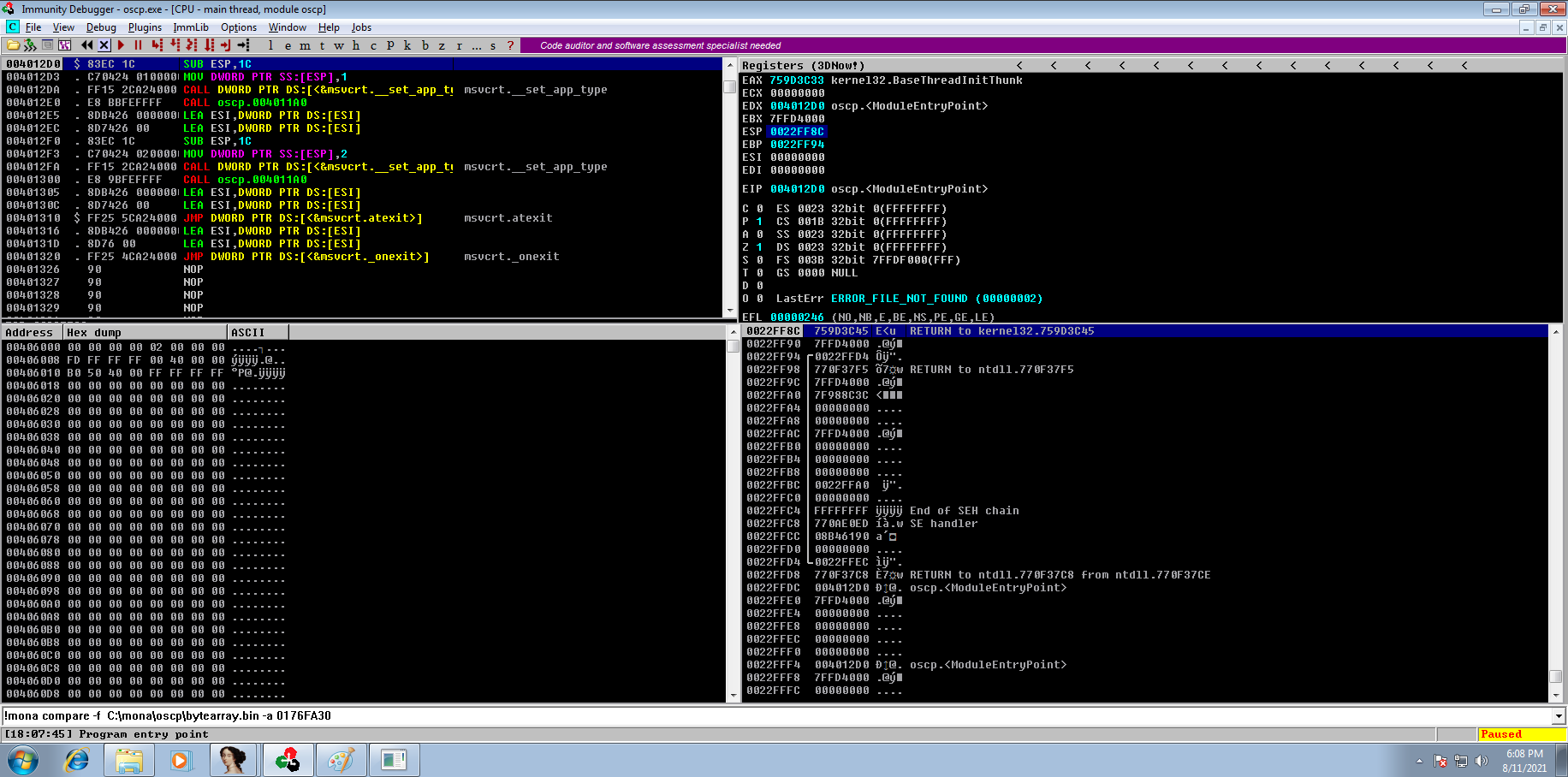
Task: Show windows list with 'w' icon
Action: 339,45
